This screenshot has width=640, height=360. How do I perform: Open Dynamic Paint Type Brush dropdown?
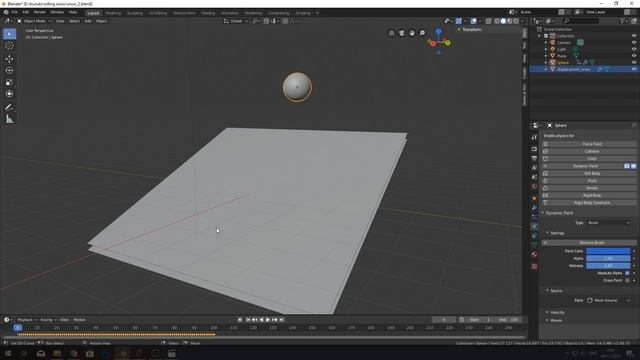click(609, 223)
